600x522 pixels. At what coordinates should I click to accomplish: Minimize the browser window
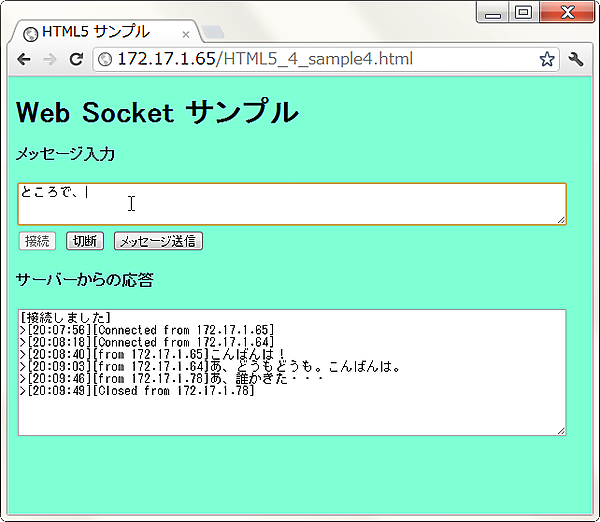coord(492,13)
